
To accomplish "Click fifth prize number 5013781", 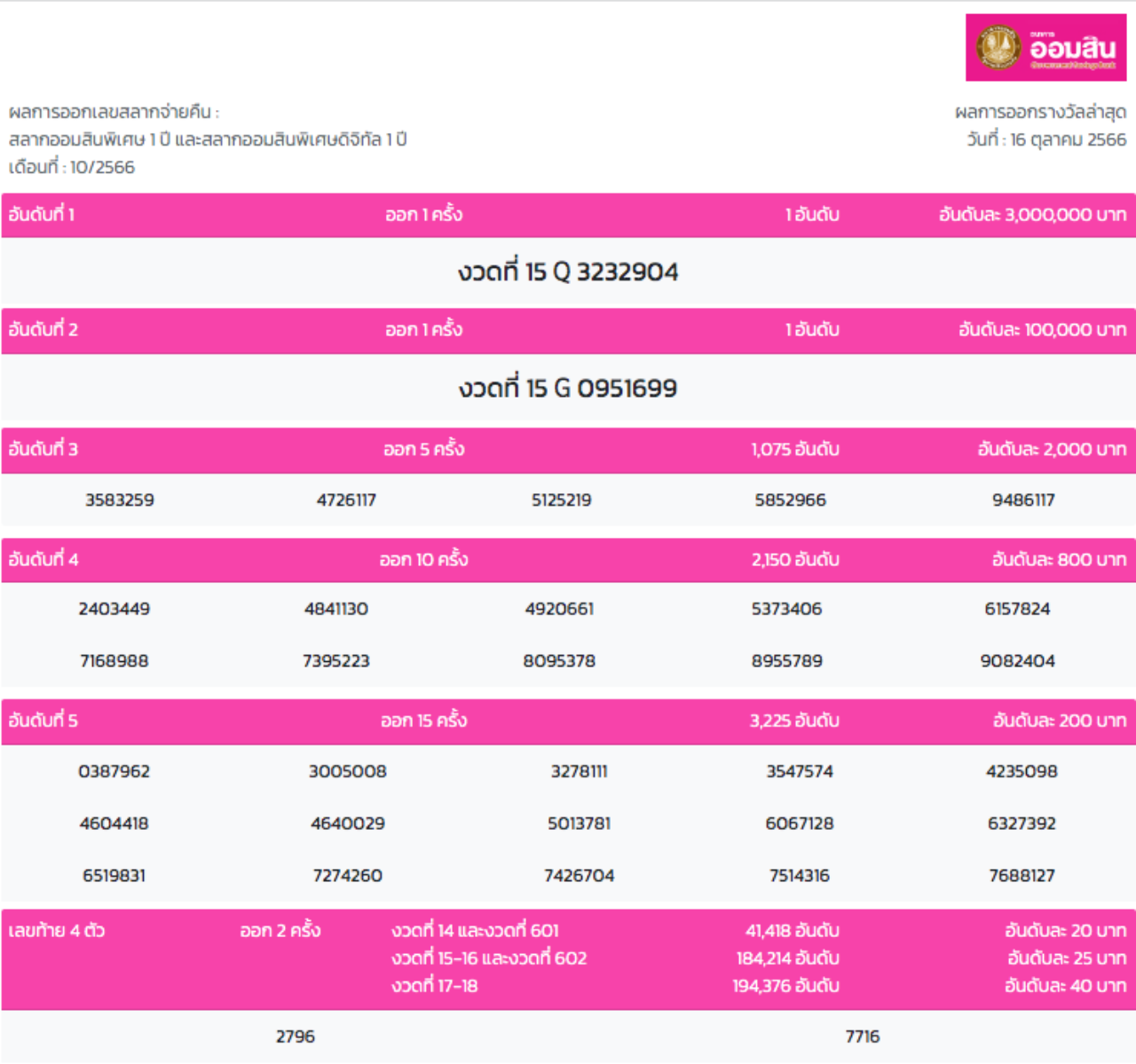I will tap(579, 824).
